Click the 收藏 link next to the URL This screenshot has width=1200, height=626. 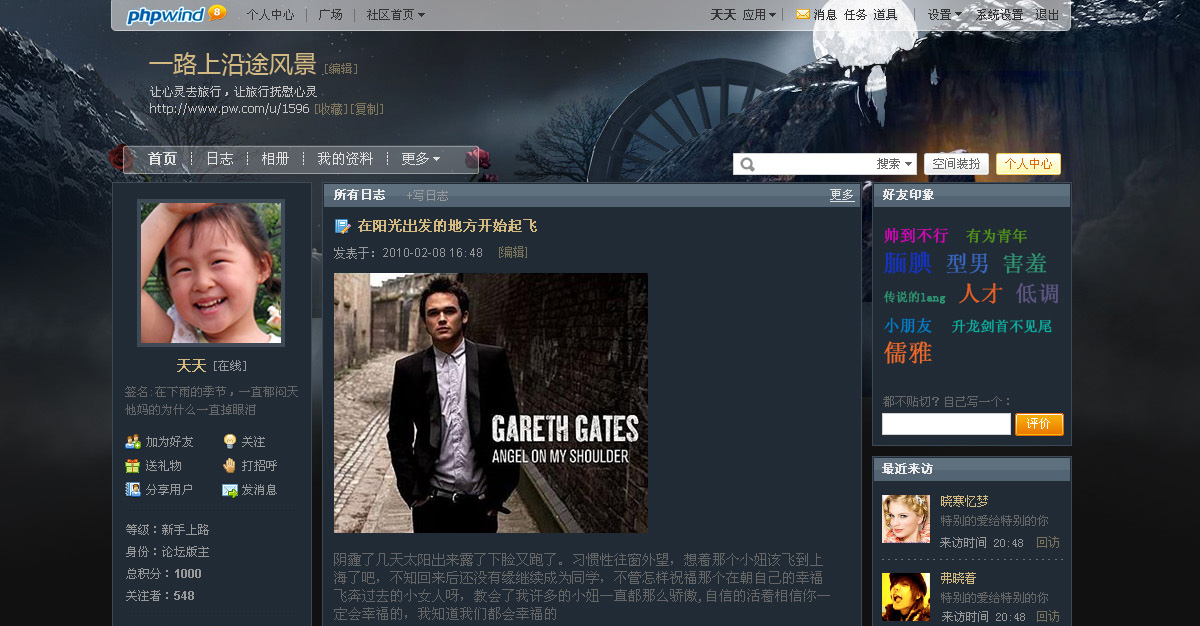(331, 108)
